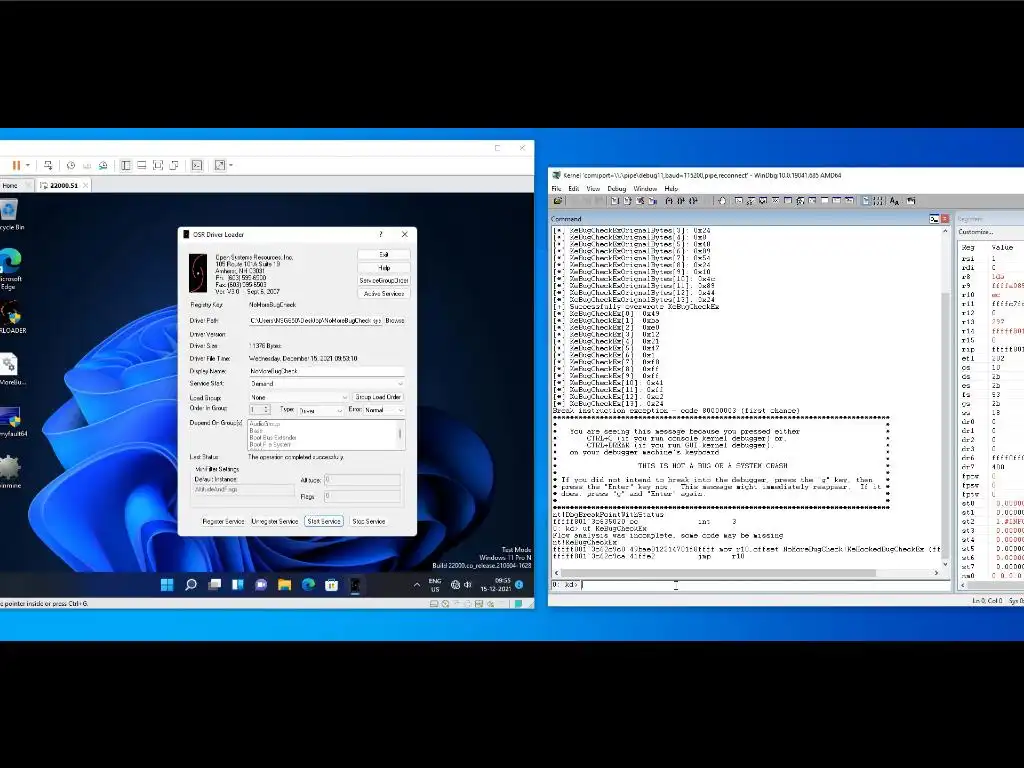Open Microsoft Store on the guest taskbar

(332, 584)
